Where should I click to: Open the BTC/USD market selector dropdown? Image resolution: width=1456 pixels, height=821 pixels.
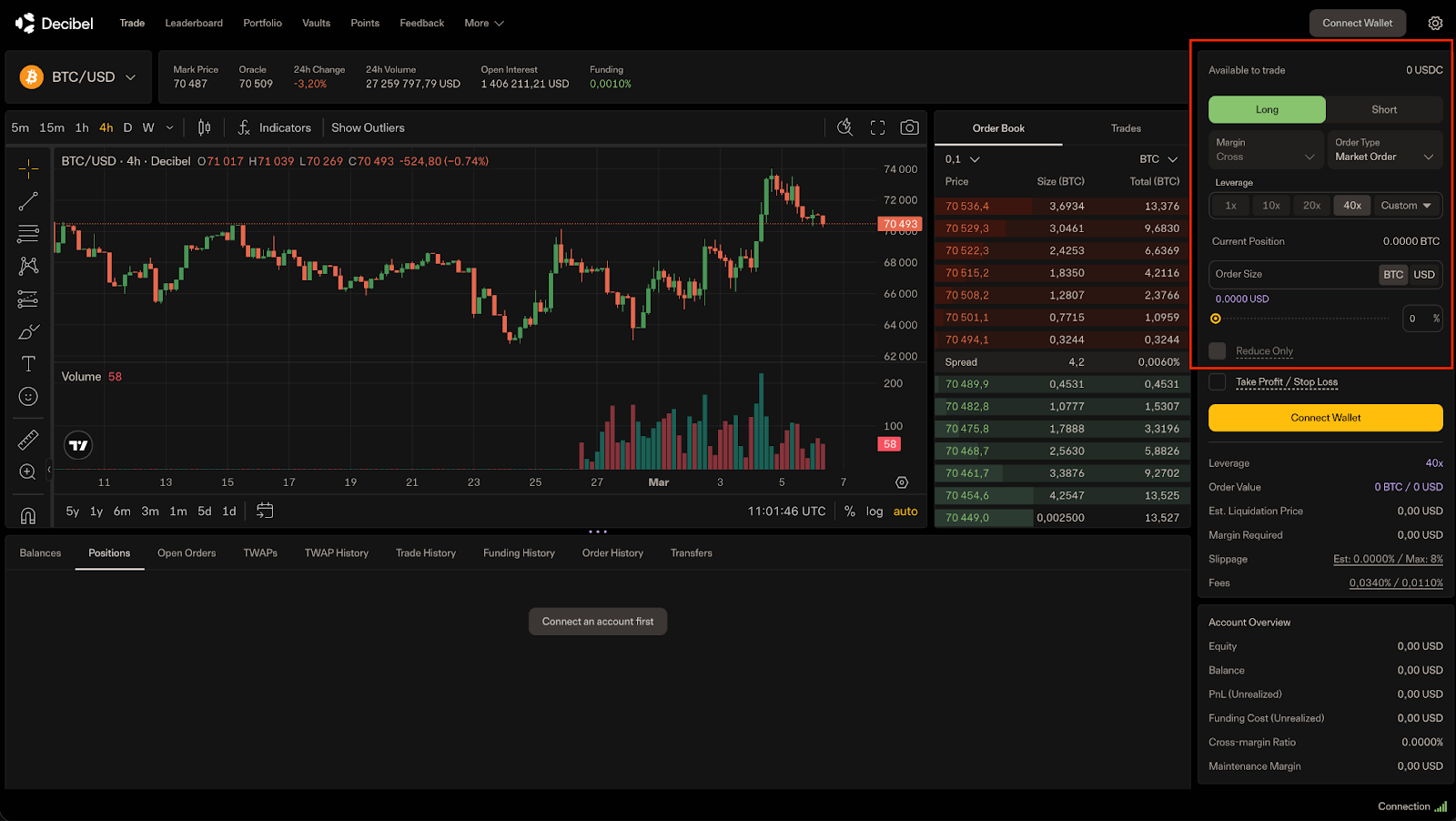click(x=78, y=77)
